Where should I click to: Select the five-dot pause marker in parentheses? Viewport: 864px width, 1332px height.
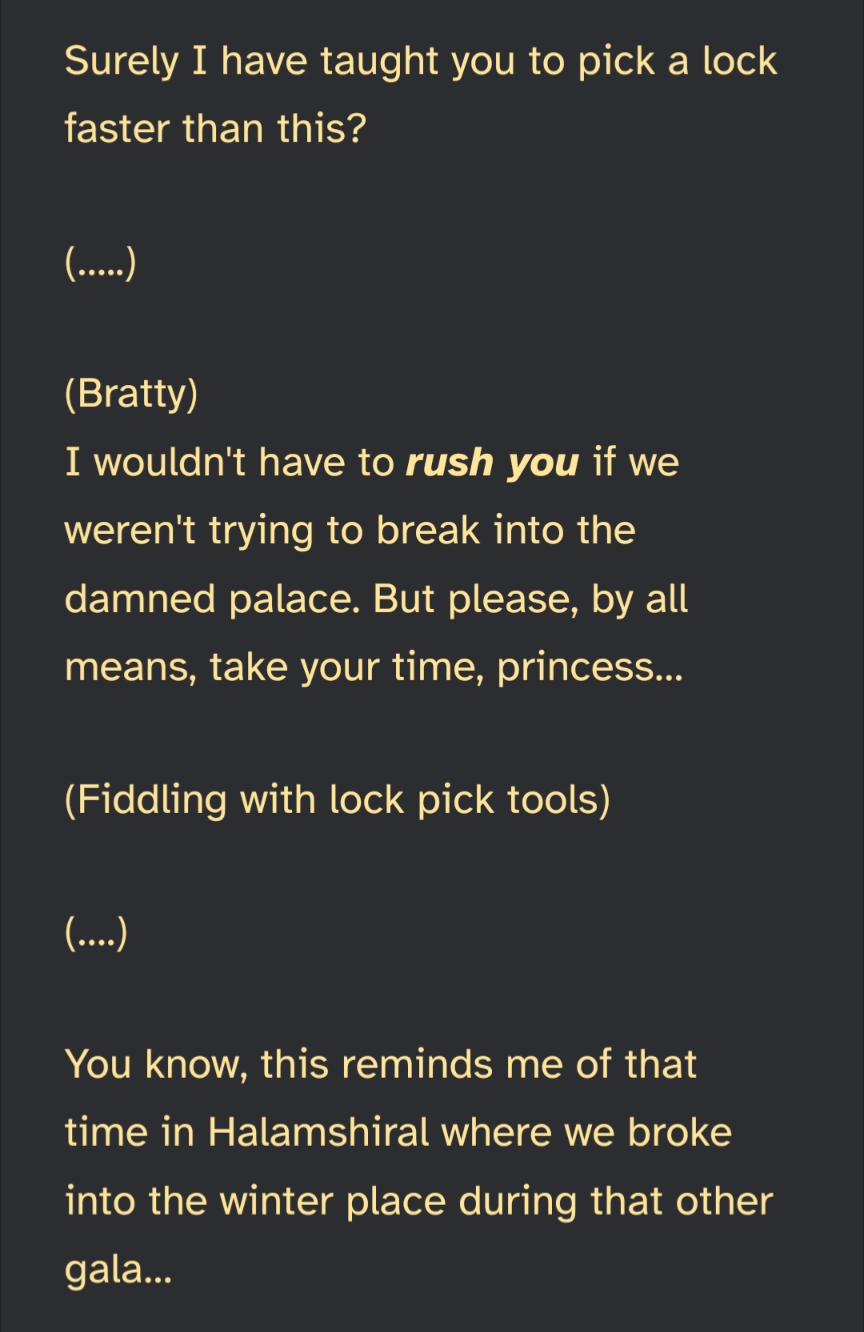pos(100,266)
